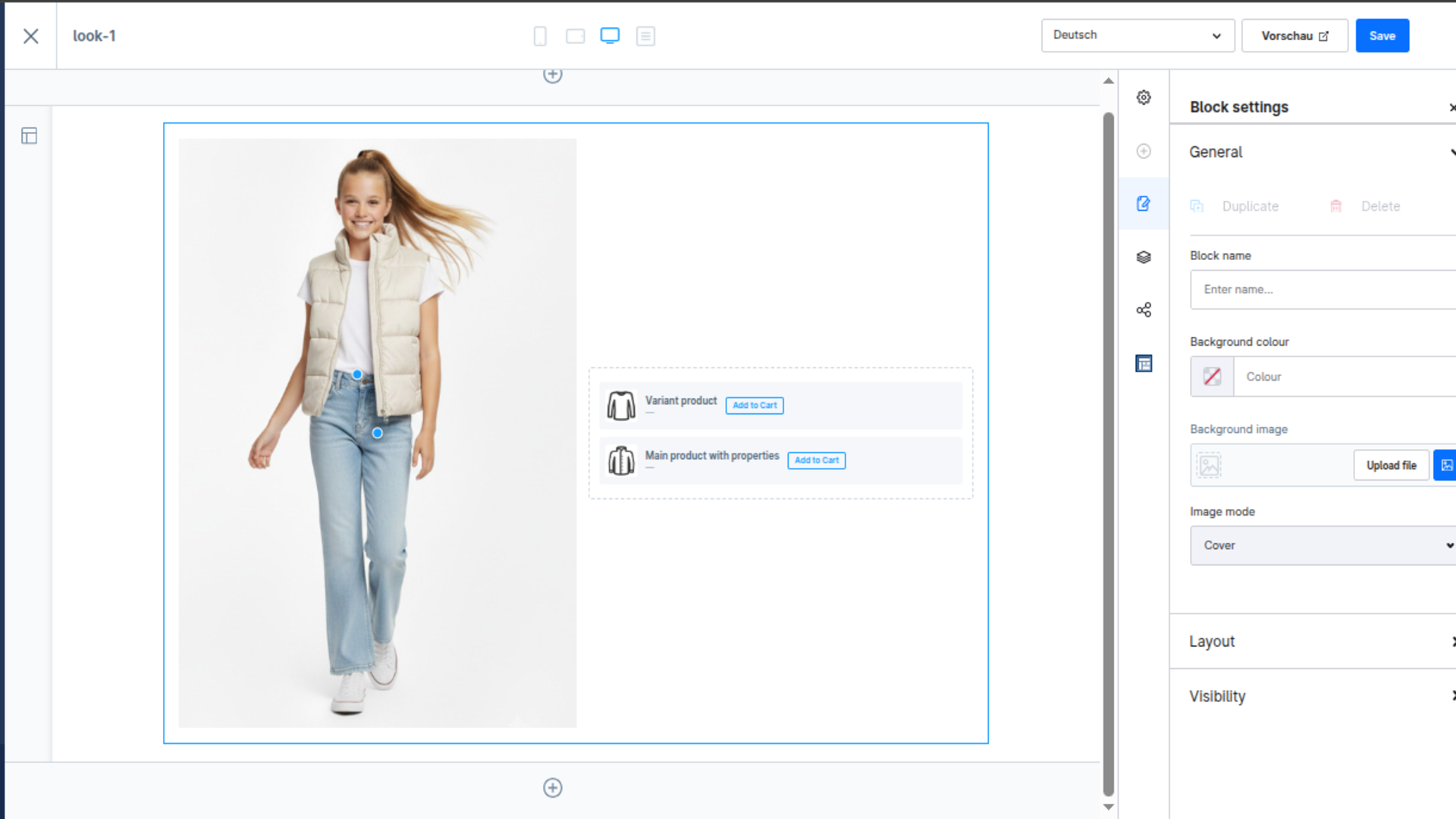1456x819 pixels.
Task: Click 'Main product with properties' text
Action: (x=711, y=456)
